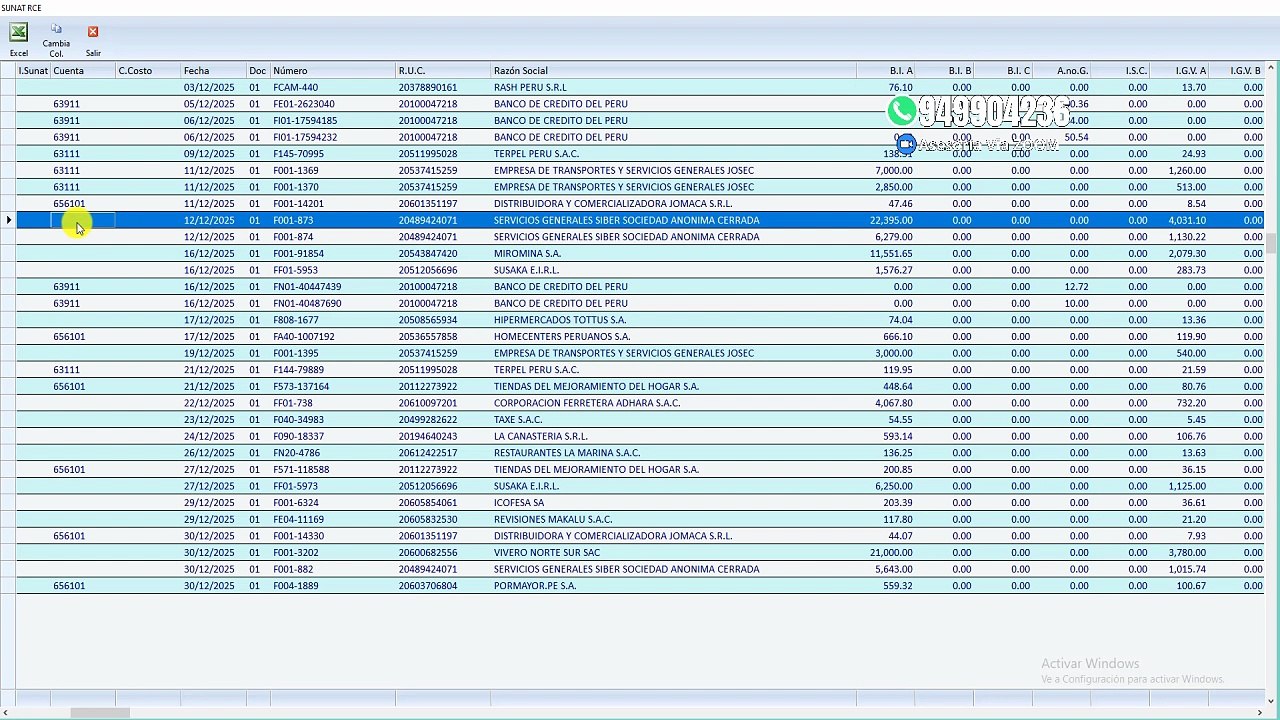The width and height of the screenshot is (1280, 720).
Task: Click invoice number FF01-5973
Action: coord(295,486)
